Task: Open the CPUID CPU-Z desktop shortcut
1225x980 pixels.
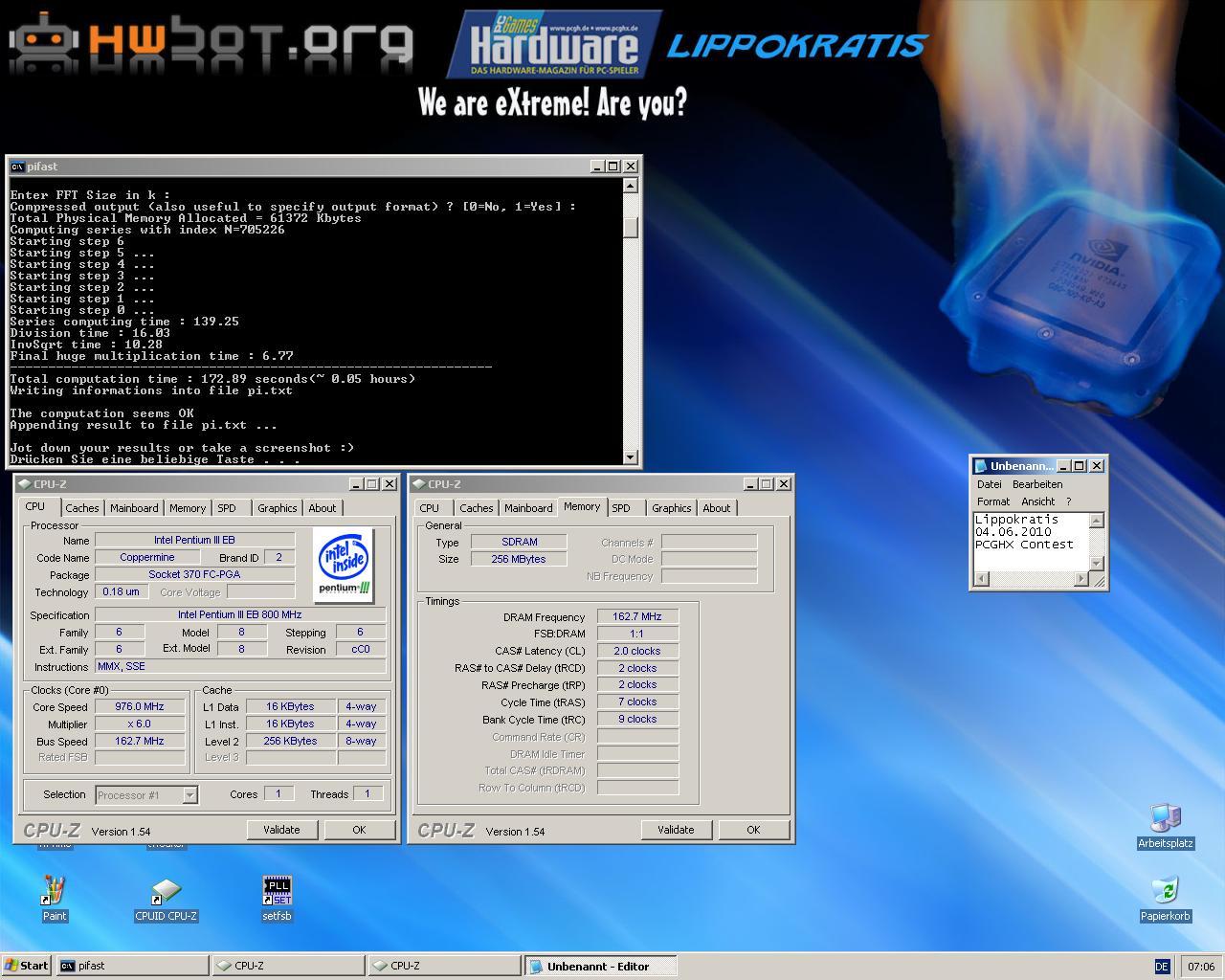Action: click(x=166, y=900)
